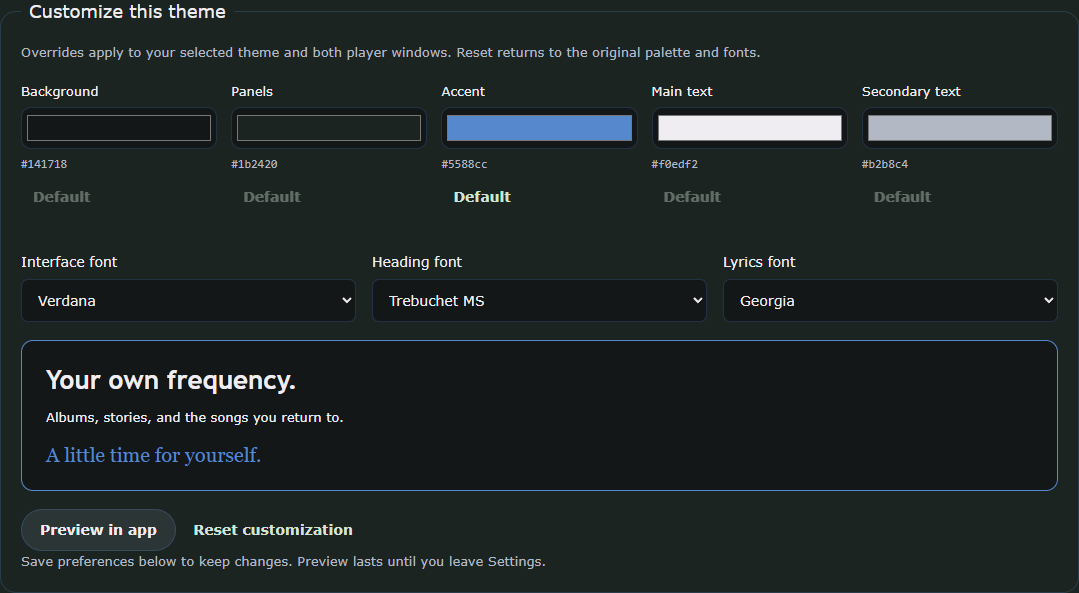Screen dimensions: 1079x593
Task: Click Reset customization
Action: click(273, 530)
